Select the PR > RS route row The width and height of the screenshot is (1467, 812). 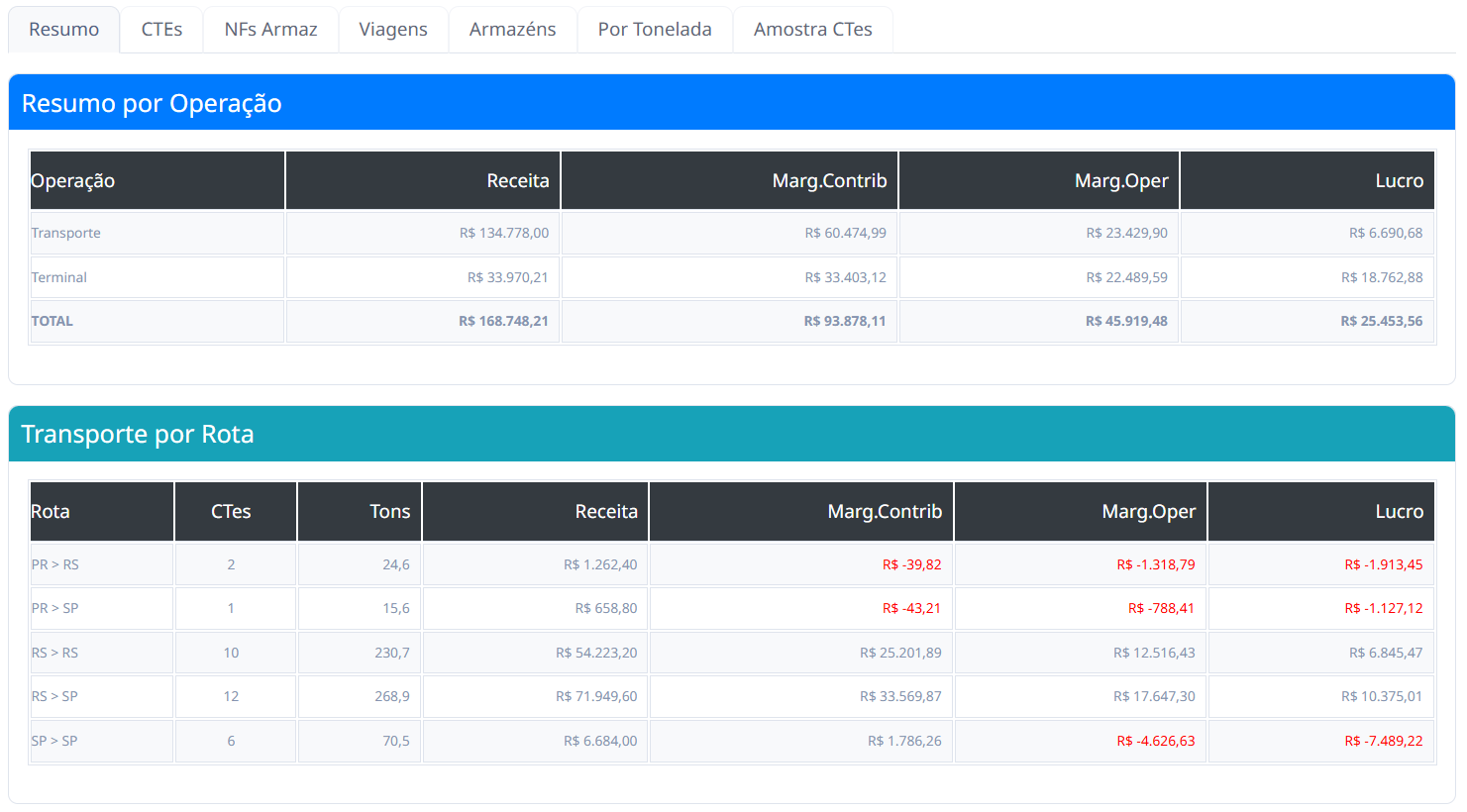(x=55, y=565)
